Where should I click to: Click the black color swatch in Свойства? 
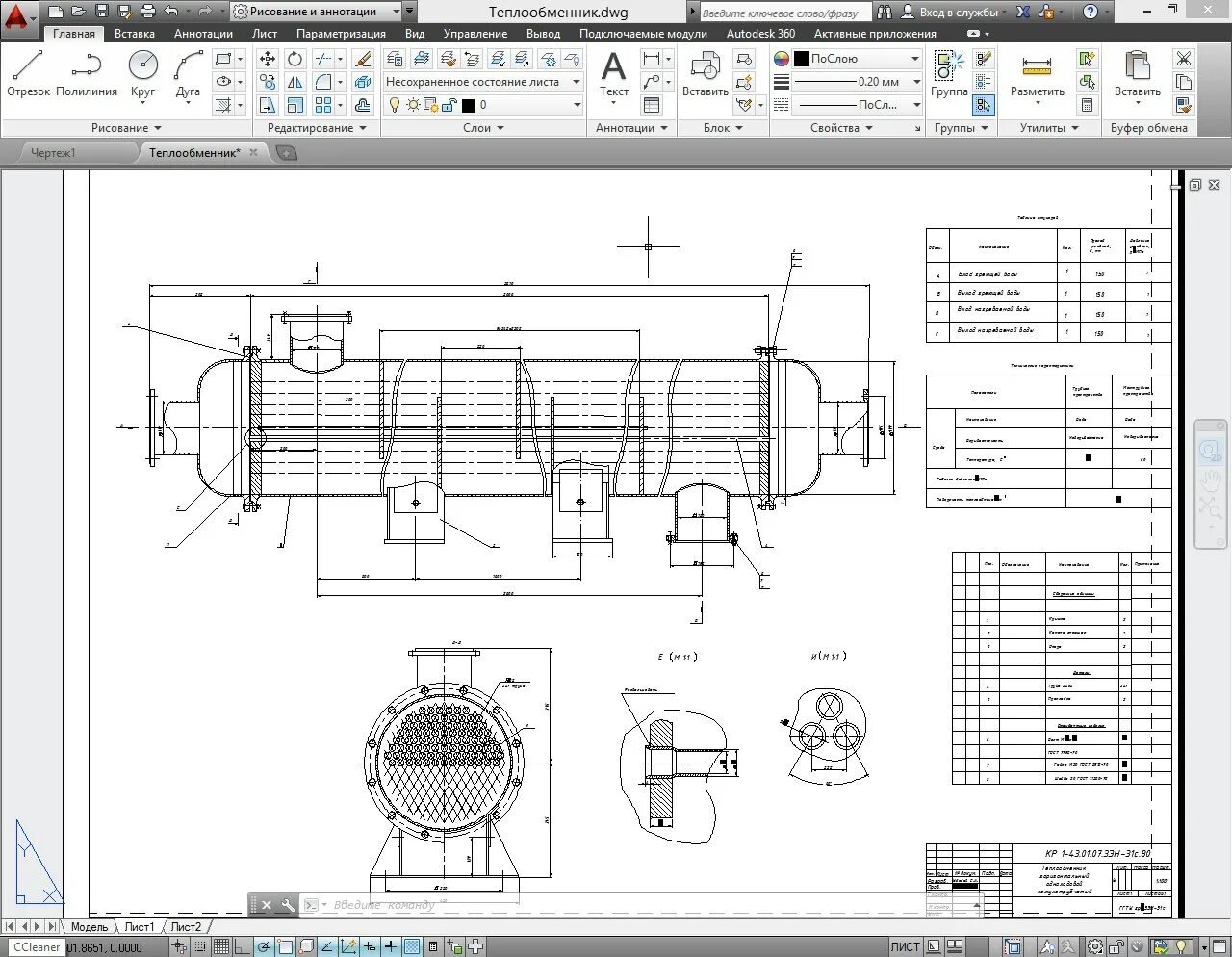(x=802, y=59)
